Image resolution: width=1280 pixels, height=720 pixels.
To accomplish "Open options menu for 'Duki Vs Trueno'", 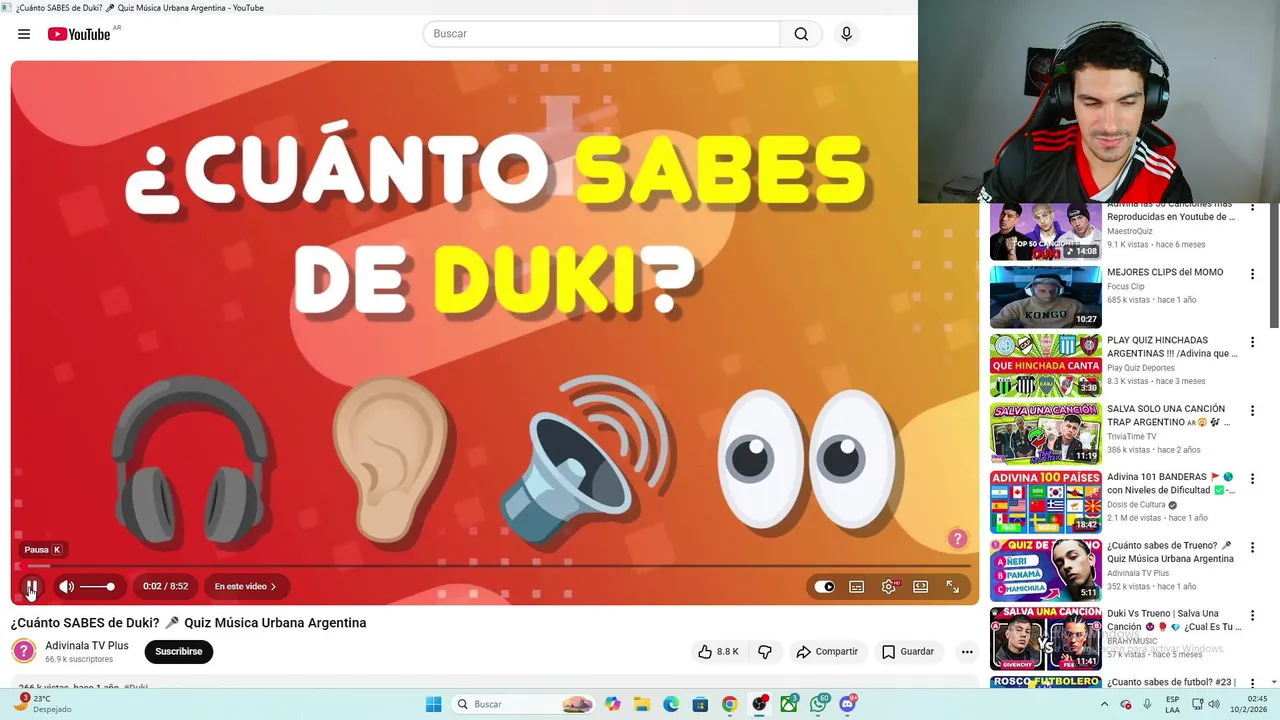I will [1252, 615].
